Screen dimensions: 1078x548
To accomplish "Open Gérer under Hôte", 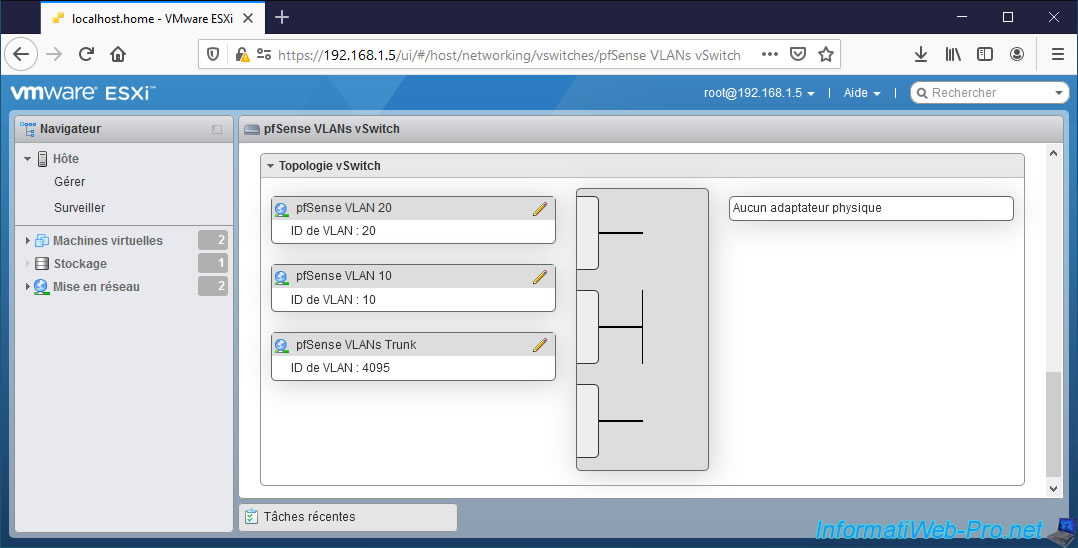I will [69, 182].
